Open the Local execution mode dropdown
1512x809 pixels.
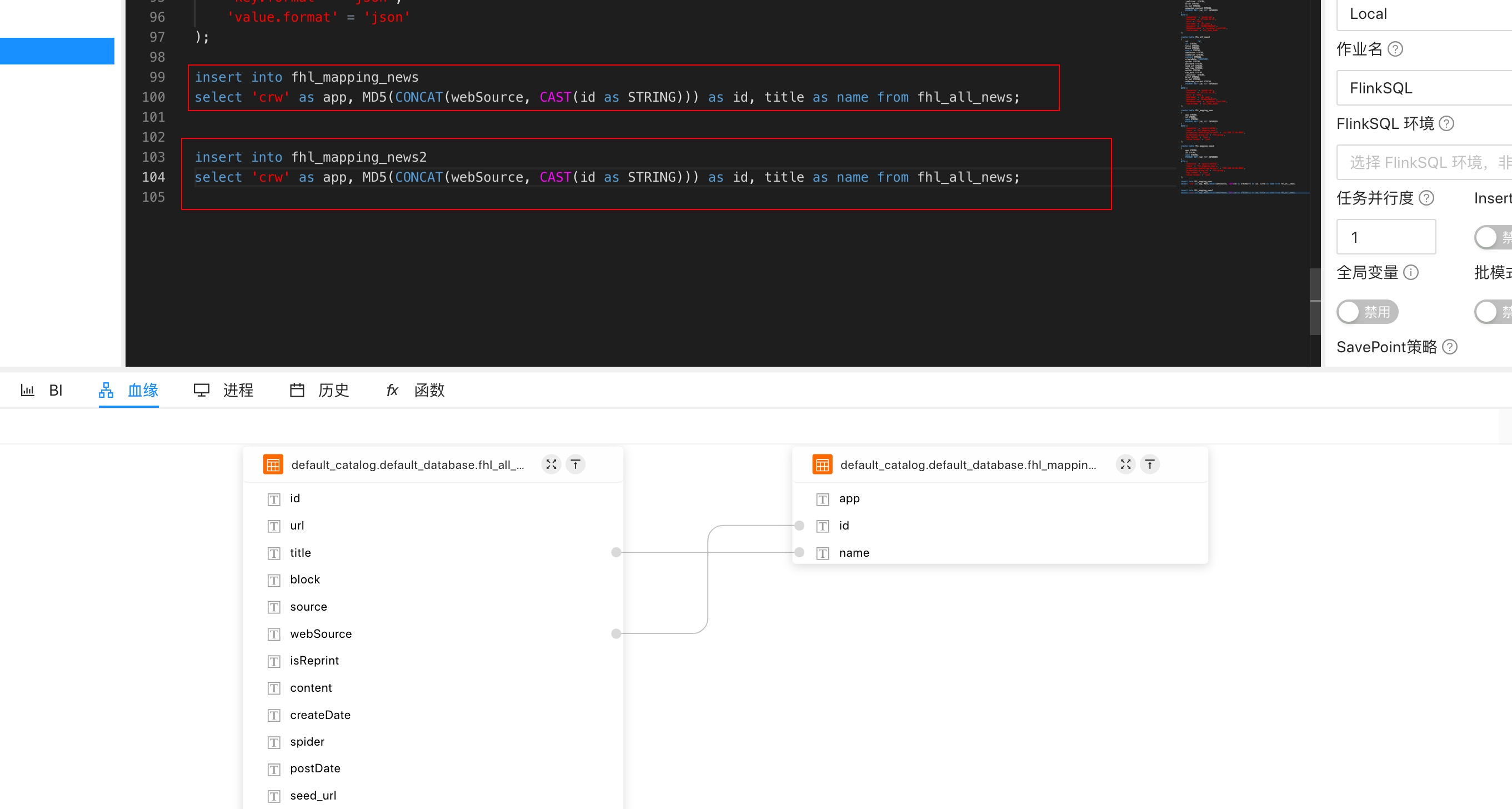[1424, 14]
